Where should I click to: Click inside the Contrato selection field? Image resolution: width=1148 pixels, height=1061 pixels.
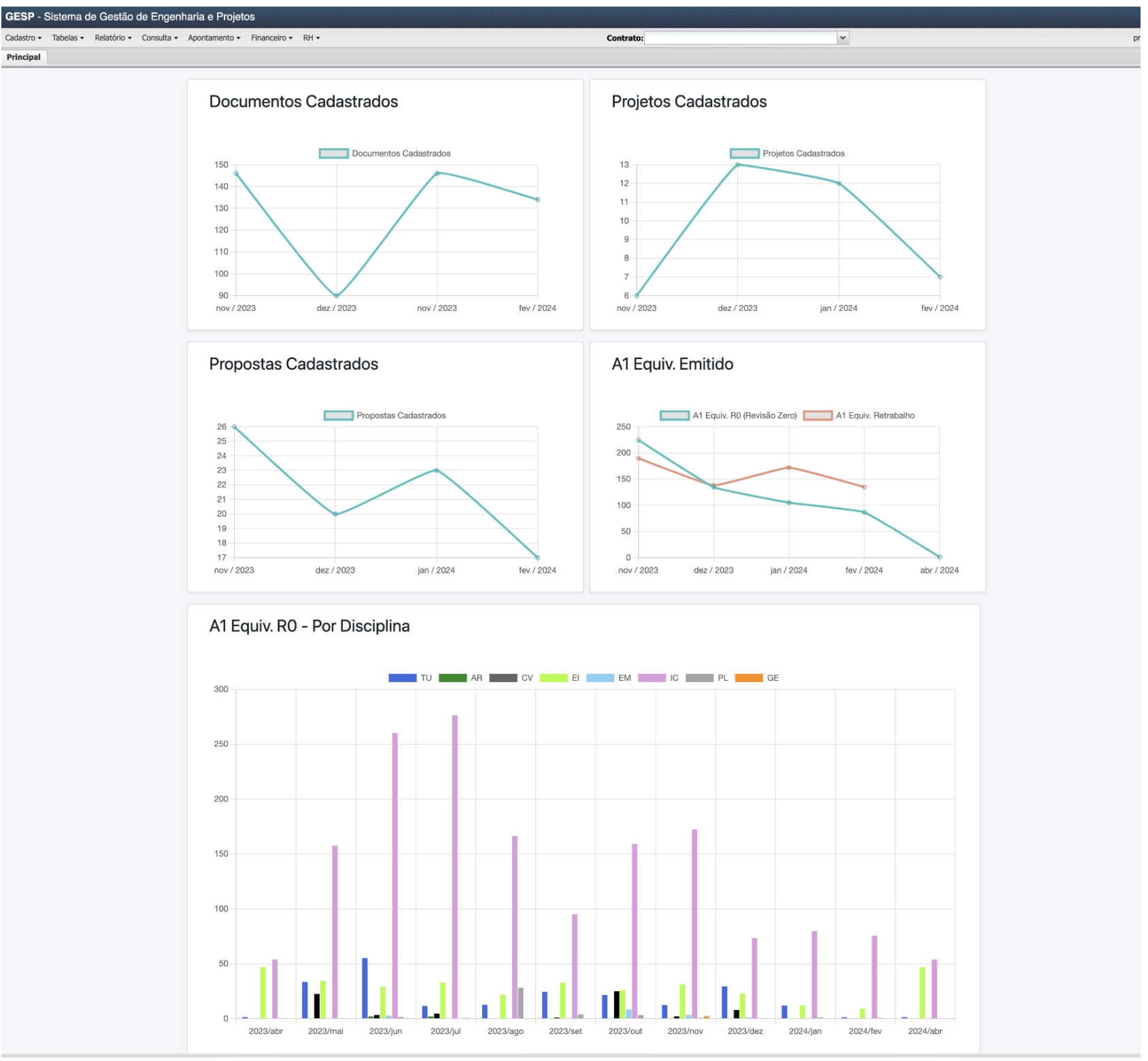coord(740,38)
